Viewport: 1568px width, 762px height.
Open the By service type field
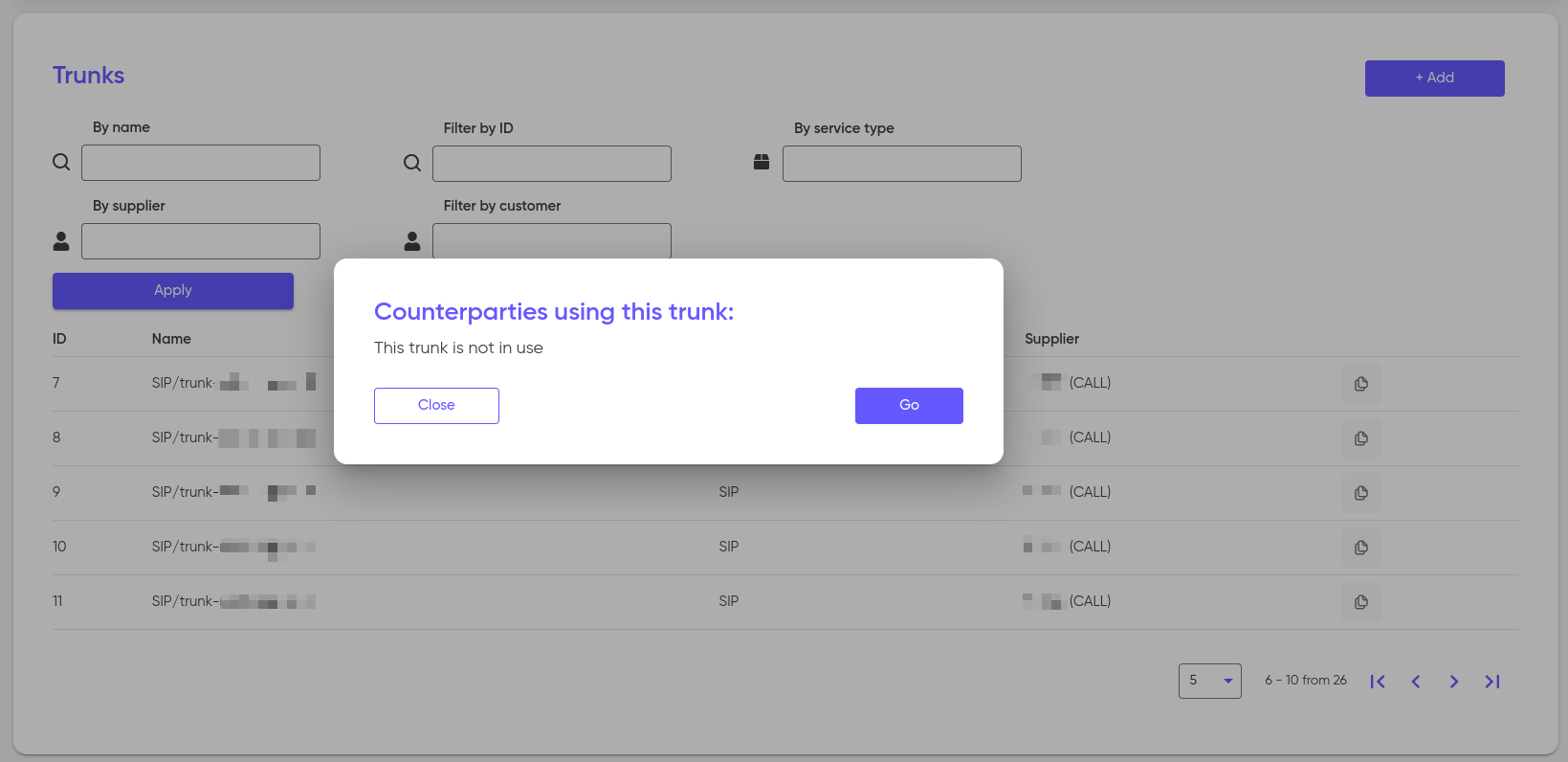pos(902,164)
